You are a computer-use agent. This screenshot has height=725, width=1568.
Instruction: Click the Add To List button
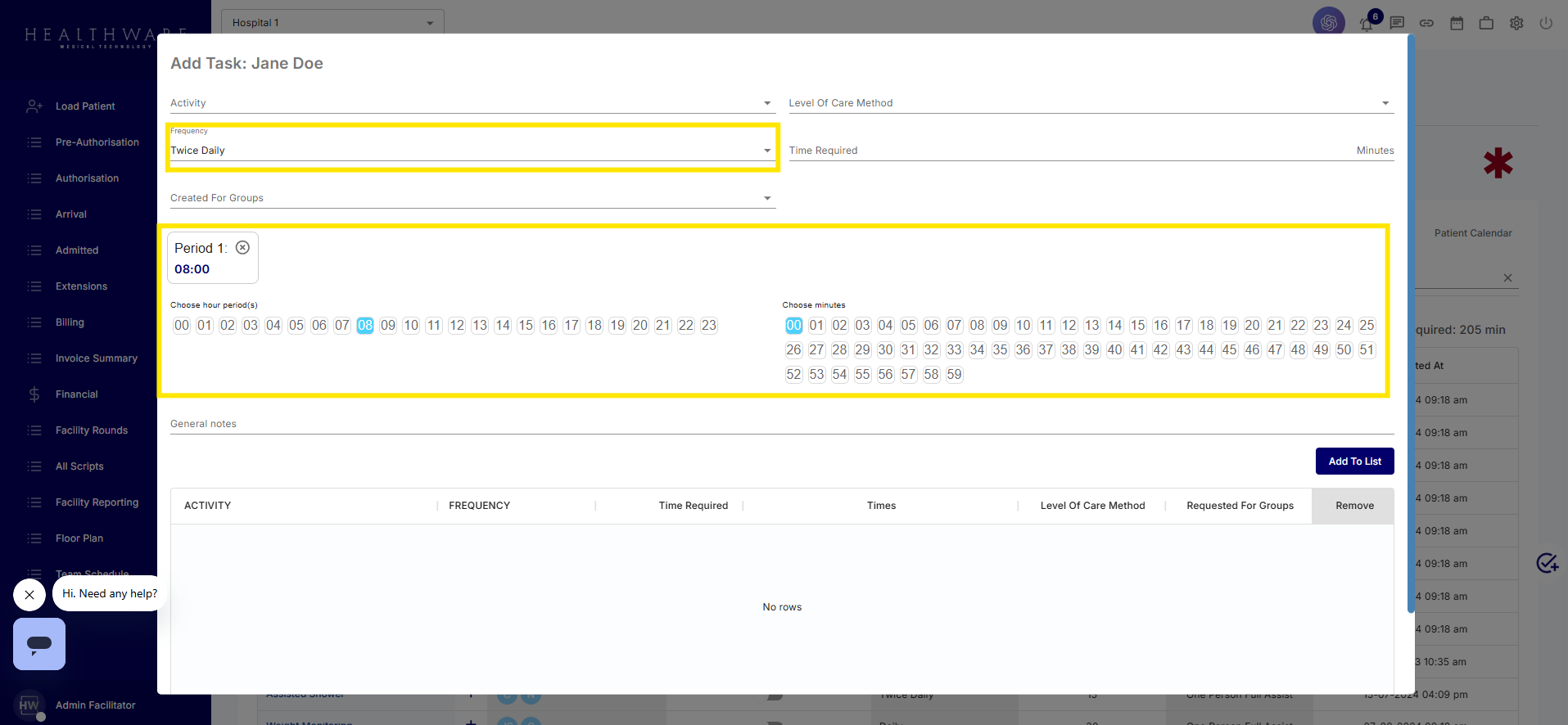(1354, 462)
